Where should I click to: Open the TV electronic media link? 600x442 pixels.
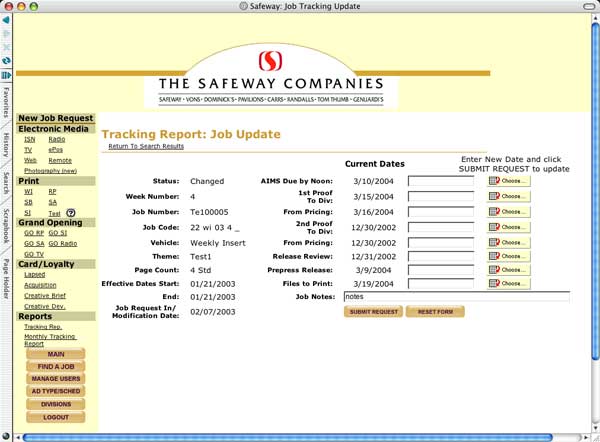pos(28,150)
